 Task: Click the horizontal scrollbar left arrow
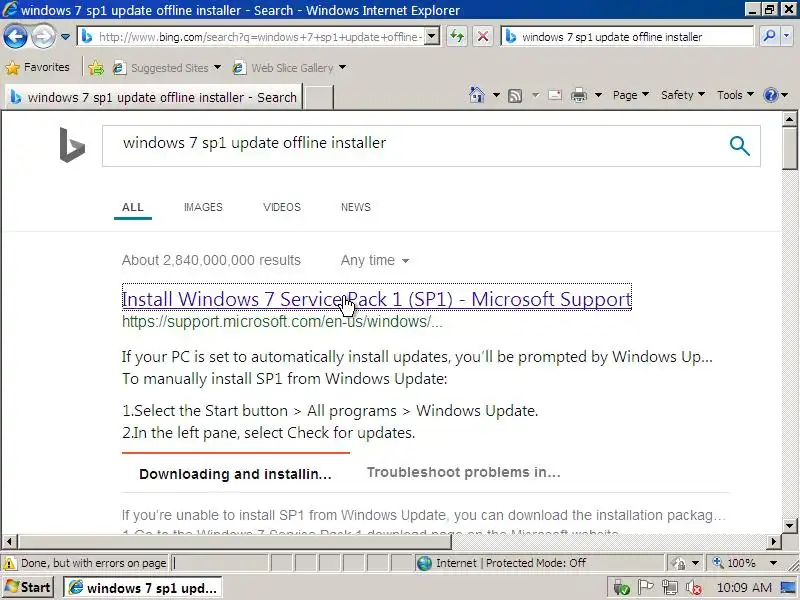click(9, 541)
